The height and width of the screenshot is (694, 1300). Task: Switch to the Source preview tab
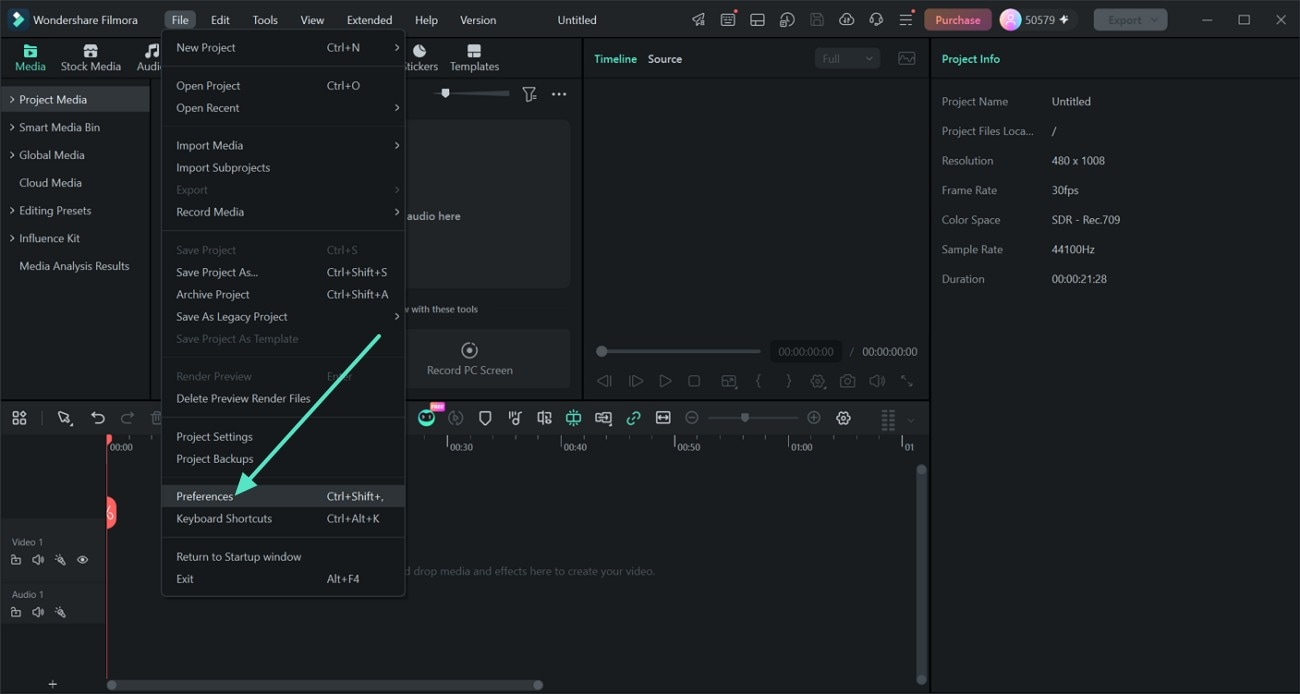[665, 59]
